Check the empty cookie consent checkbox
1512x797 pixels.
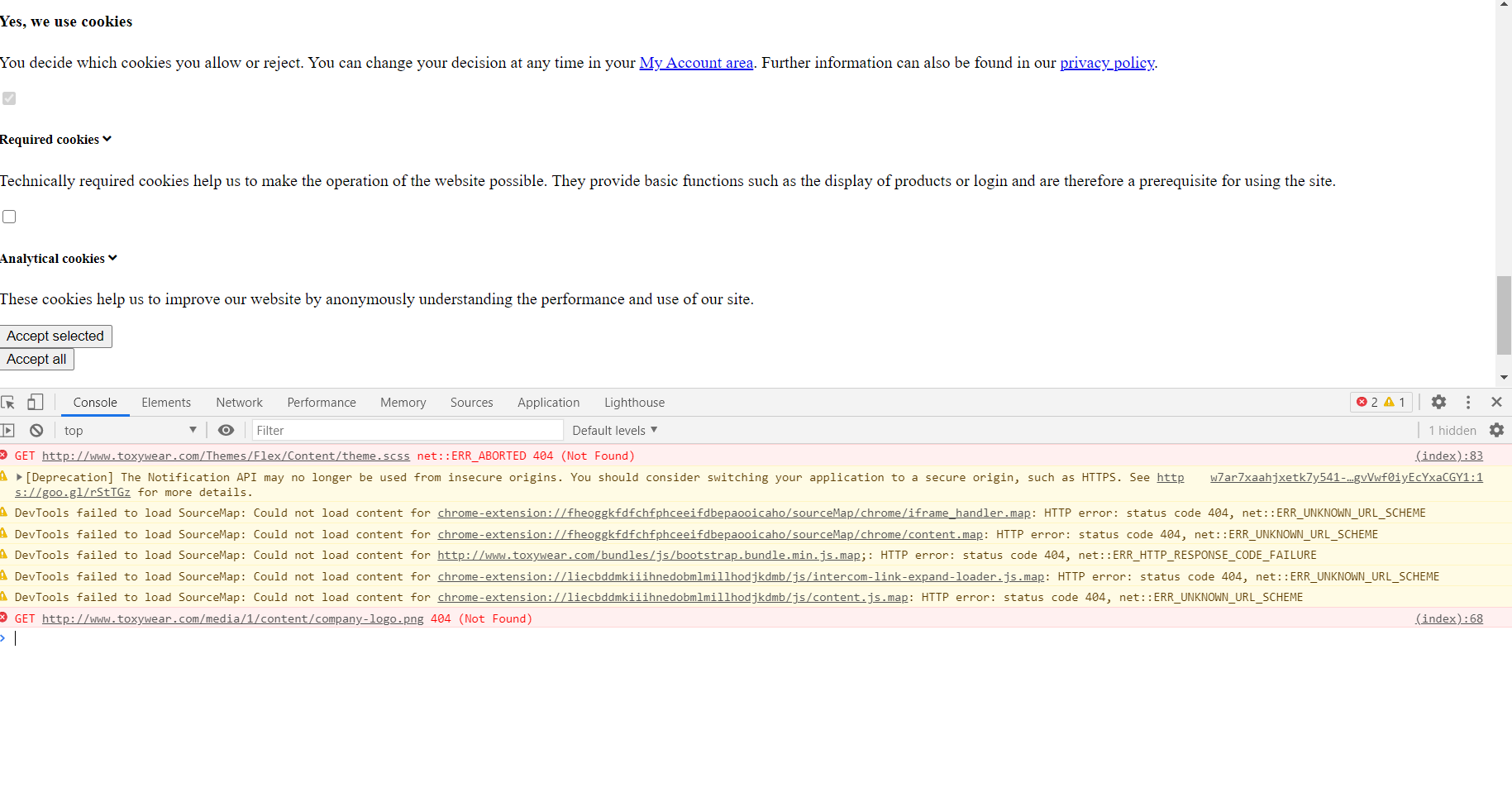[x=9, y=216]
